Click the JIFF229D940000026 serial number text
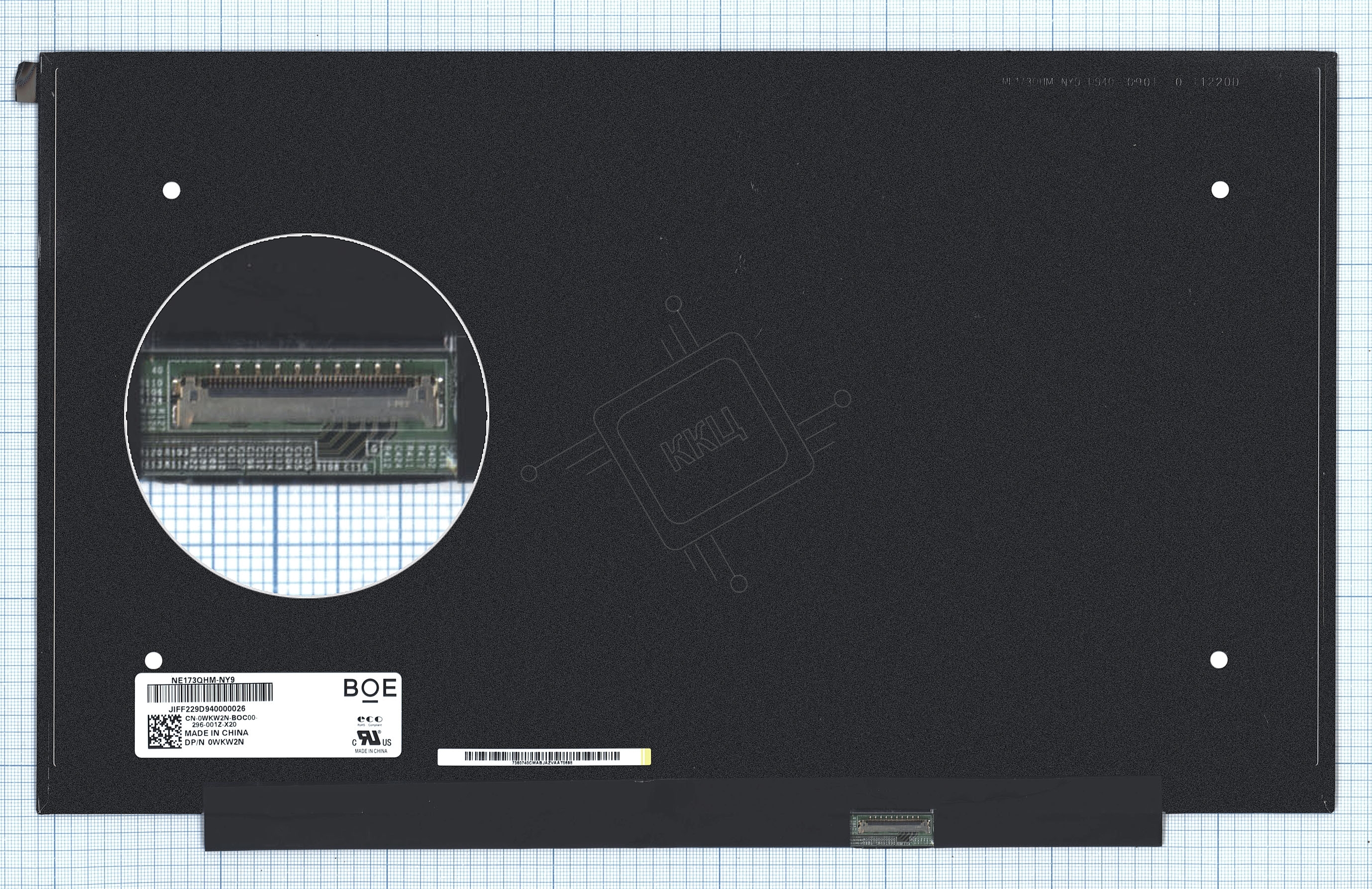Screen dimensions: 1372x889 click(x=207, y=709)
